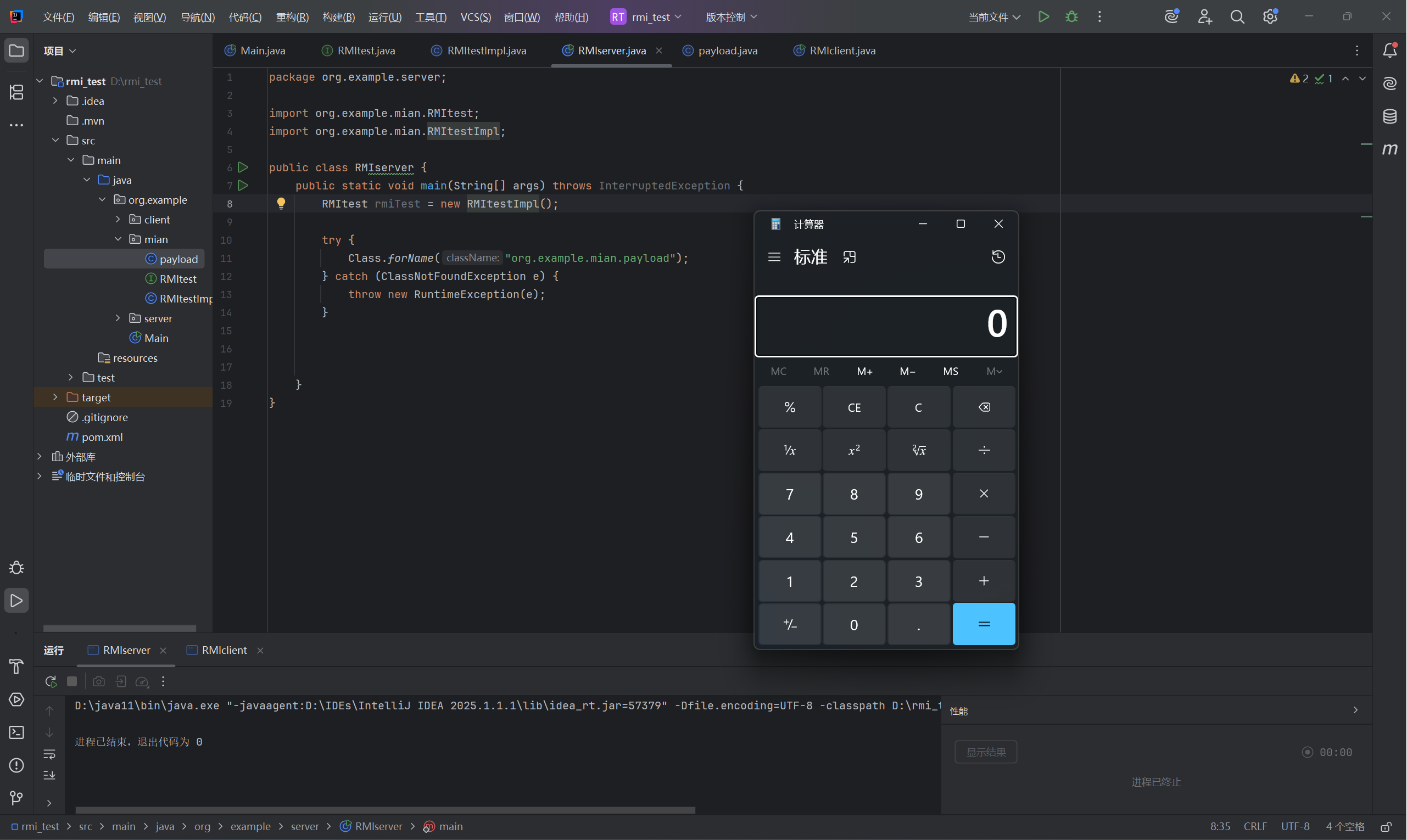Open the Project tool window icon

(16, 51)
